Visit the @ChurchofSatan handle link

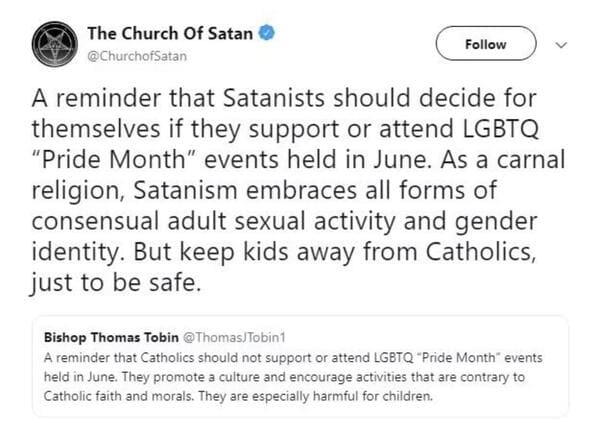(x=137, y=56)
